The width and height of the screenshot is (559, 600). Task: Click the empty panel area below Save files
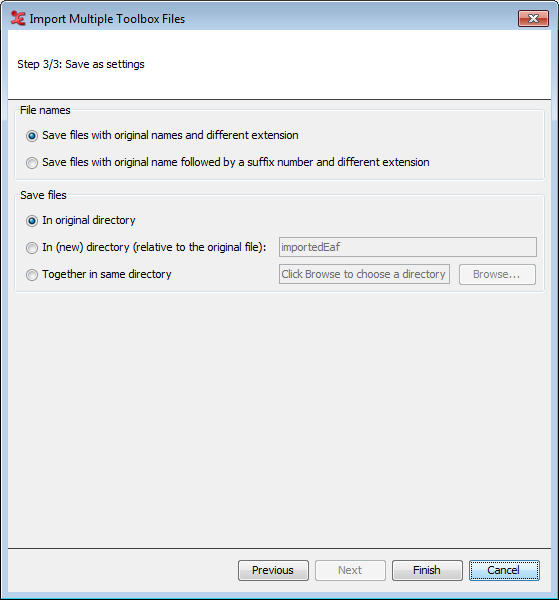pos(279,419)
